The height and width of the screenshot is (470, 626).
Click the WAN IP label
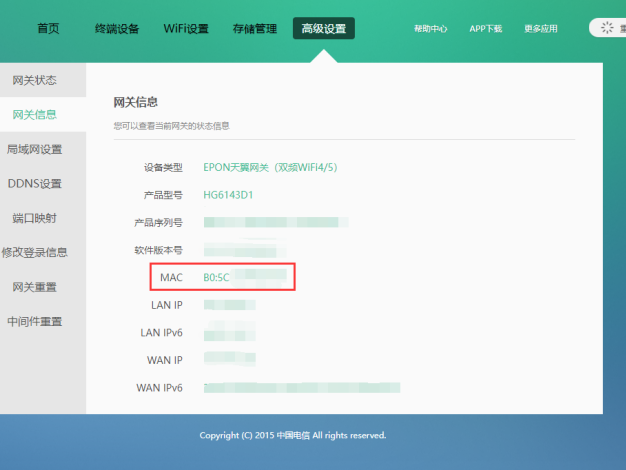pyautogui.click(x=164, y=360)
